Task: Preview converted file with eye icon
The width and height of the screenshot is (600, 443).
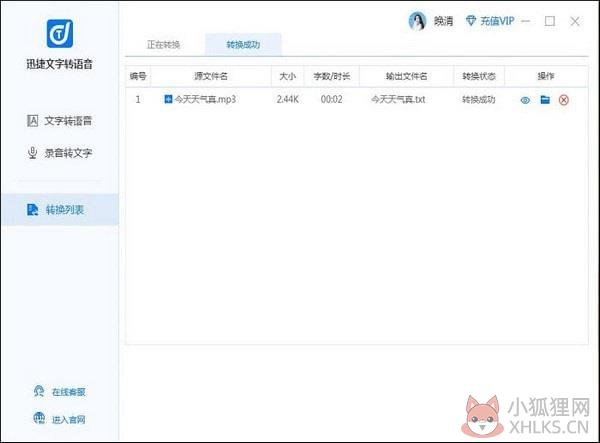Action: click(525, 100)
